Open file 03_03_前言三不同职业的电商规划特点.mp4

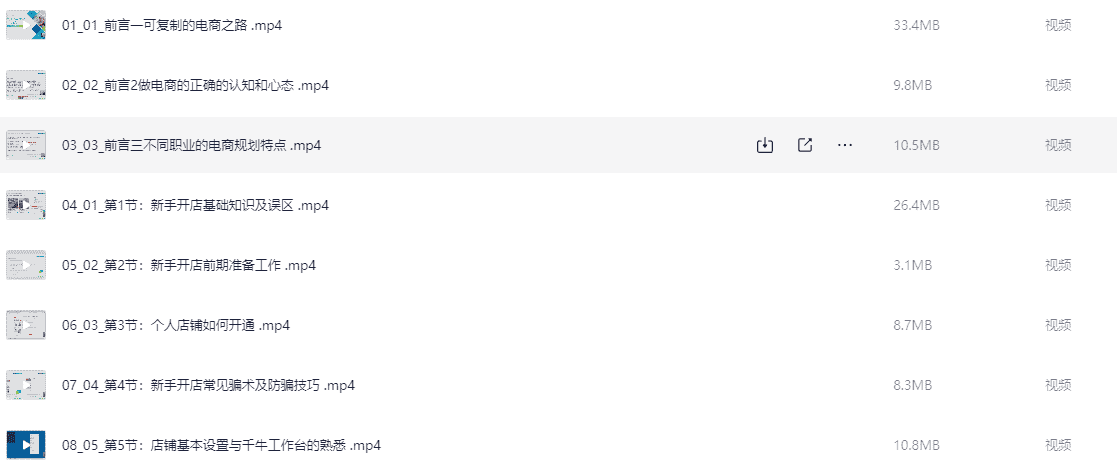[191, 145]
